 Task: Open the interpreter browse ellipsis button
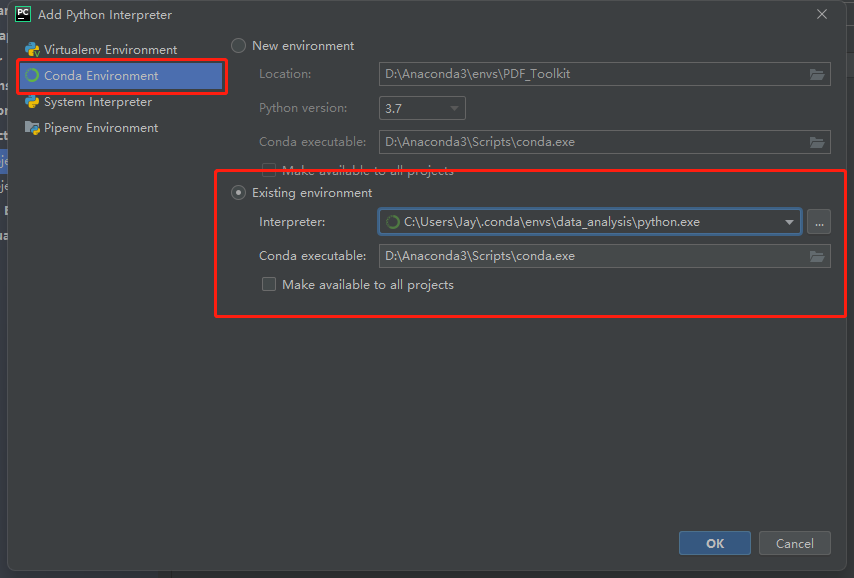(x=819, y=222)
